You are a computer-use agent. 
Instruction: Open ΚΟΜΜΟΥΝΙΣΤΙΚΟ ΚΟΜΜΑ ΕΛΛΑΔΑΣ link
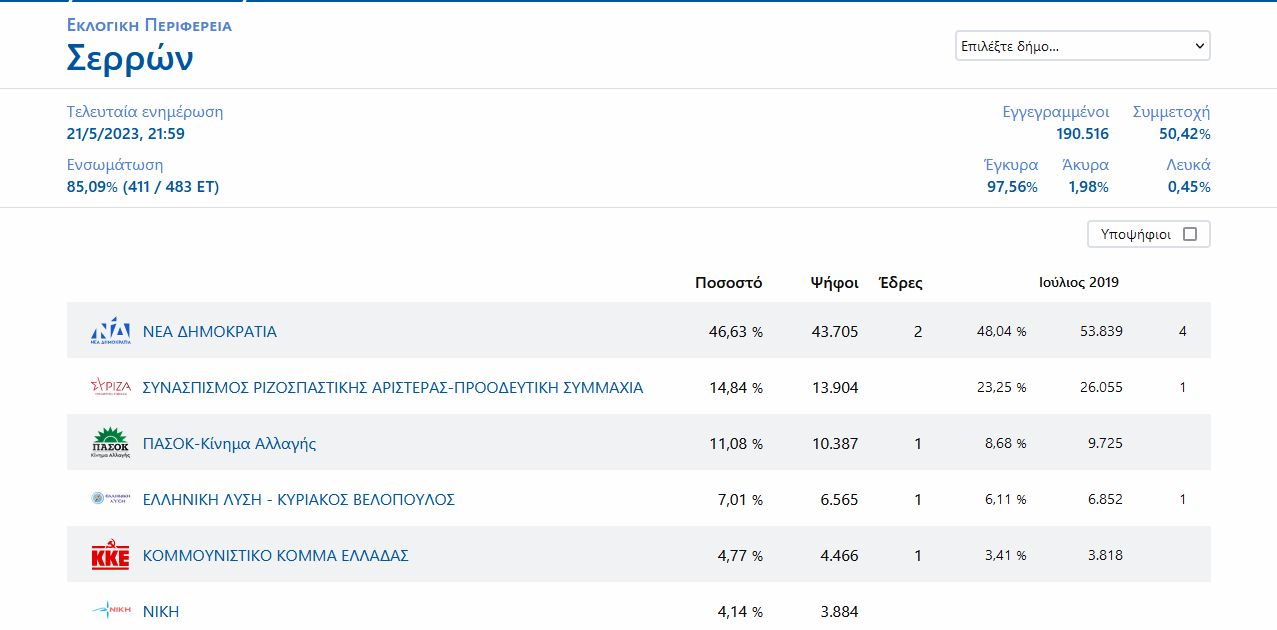[x=276, y=556]
